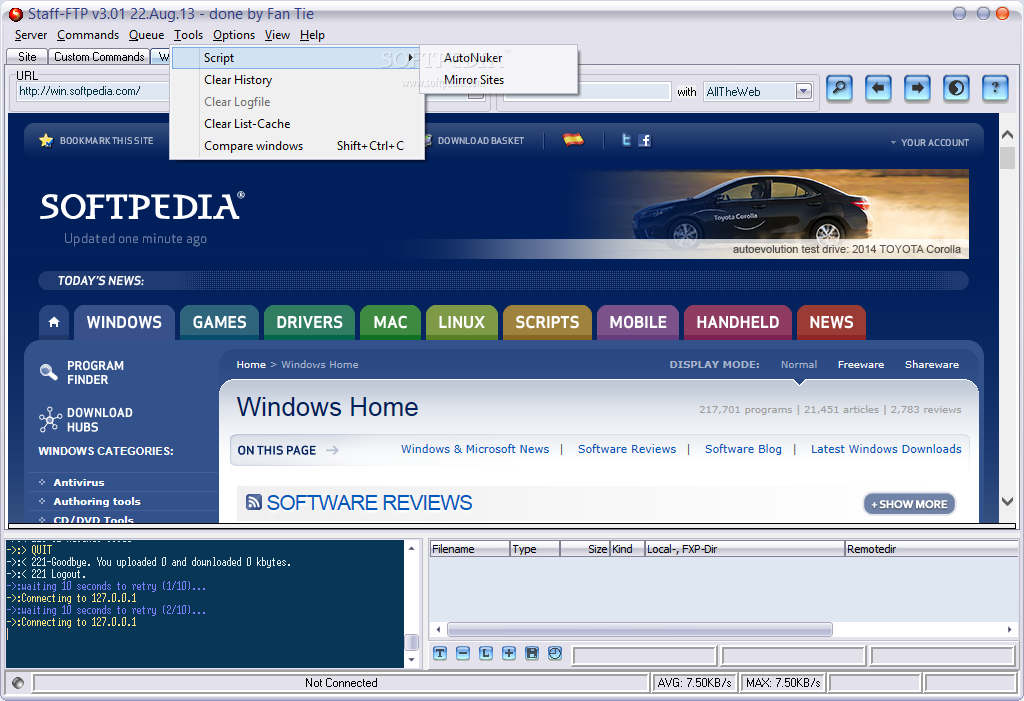1024x701 pixels.
Task: Sort queue by Filename column header
Action: click(x=469, y=549)
